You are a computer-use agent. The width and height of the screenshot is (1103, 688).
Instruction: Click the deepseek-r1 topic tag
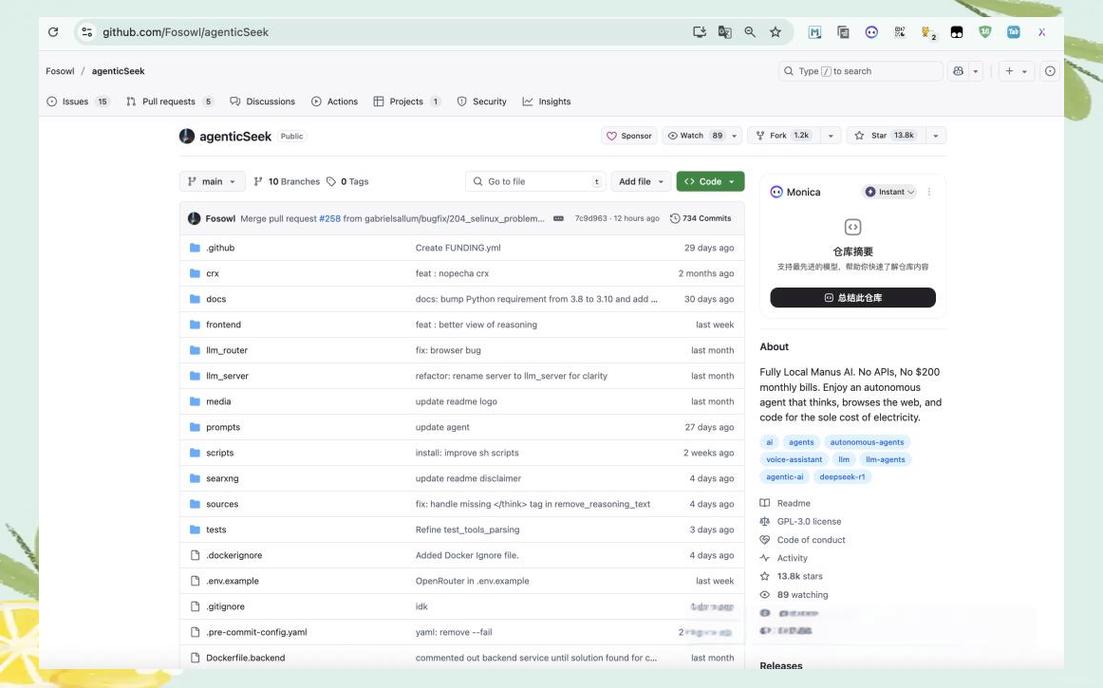click(x=842, y=477)
